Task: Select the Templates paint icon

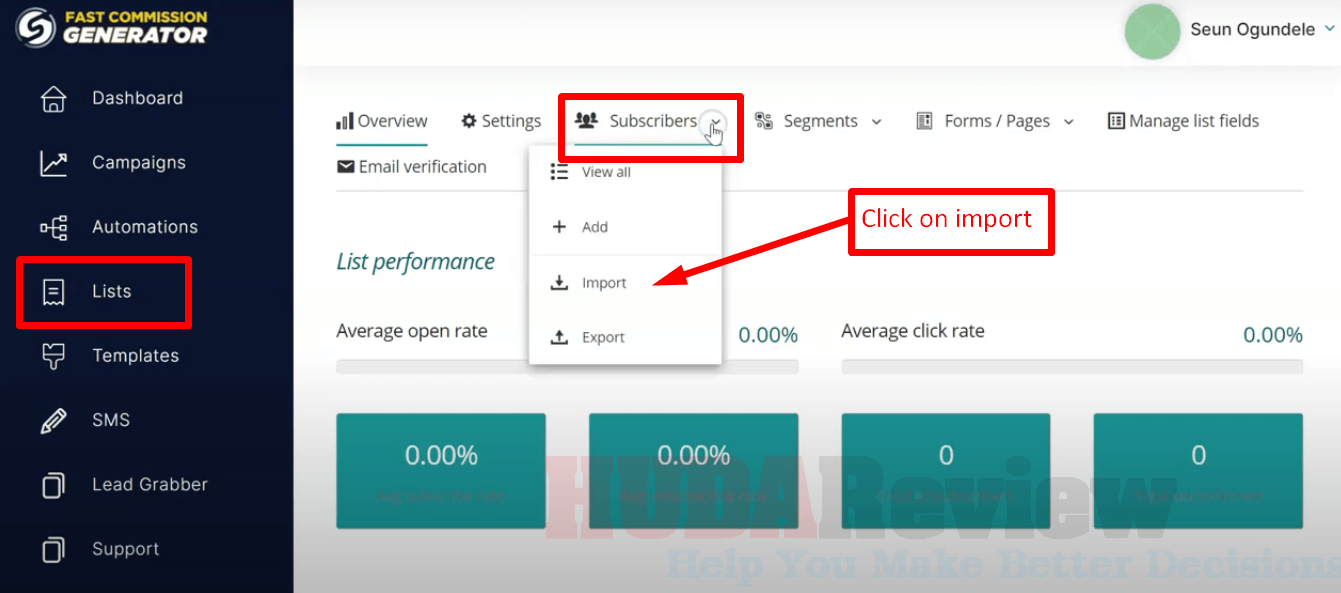Action: tap(52, 355)
